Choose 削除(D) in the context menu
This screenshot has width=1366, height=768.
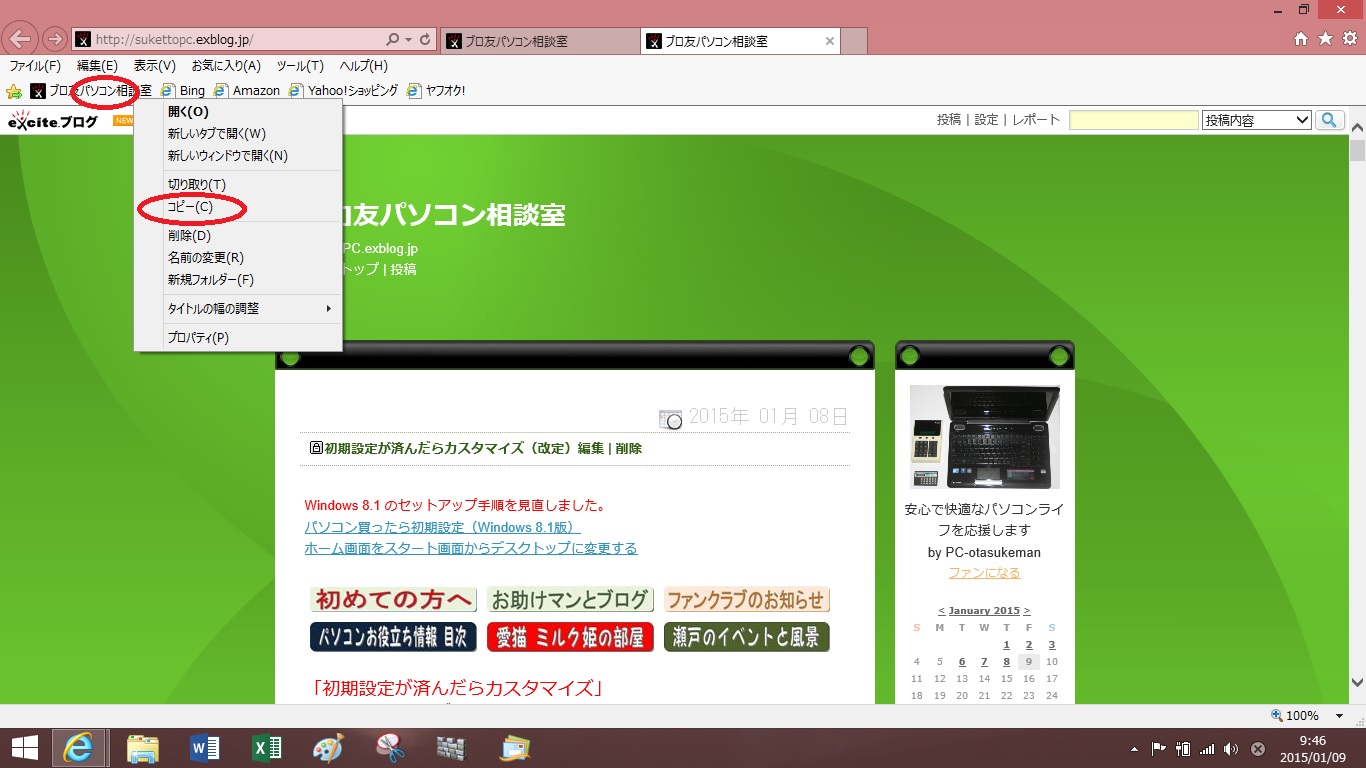tap(238, 236)
